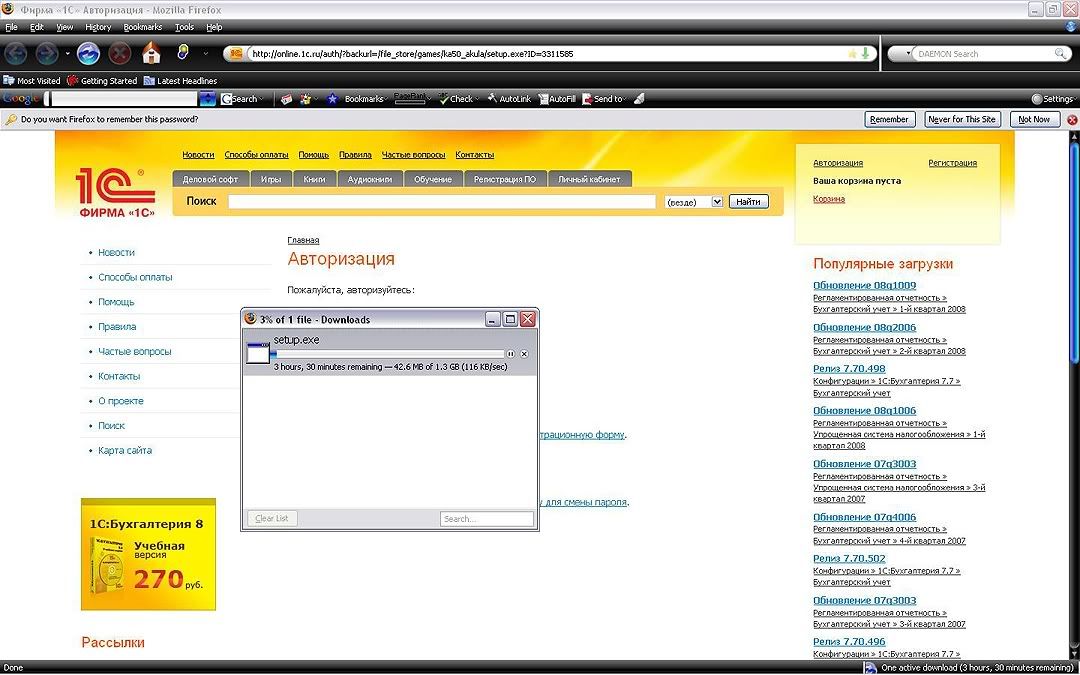
Task: Click the Never for This Site button
Action: 961,119
